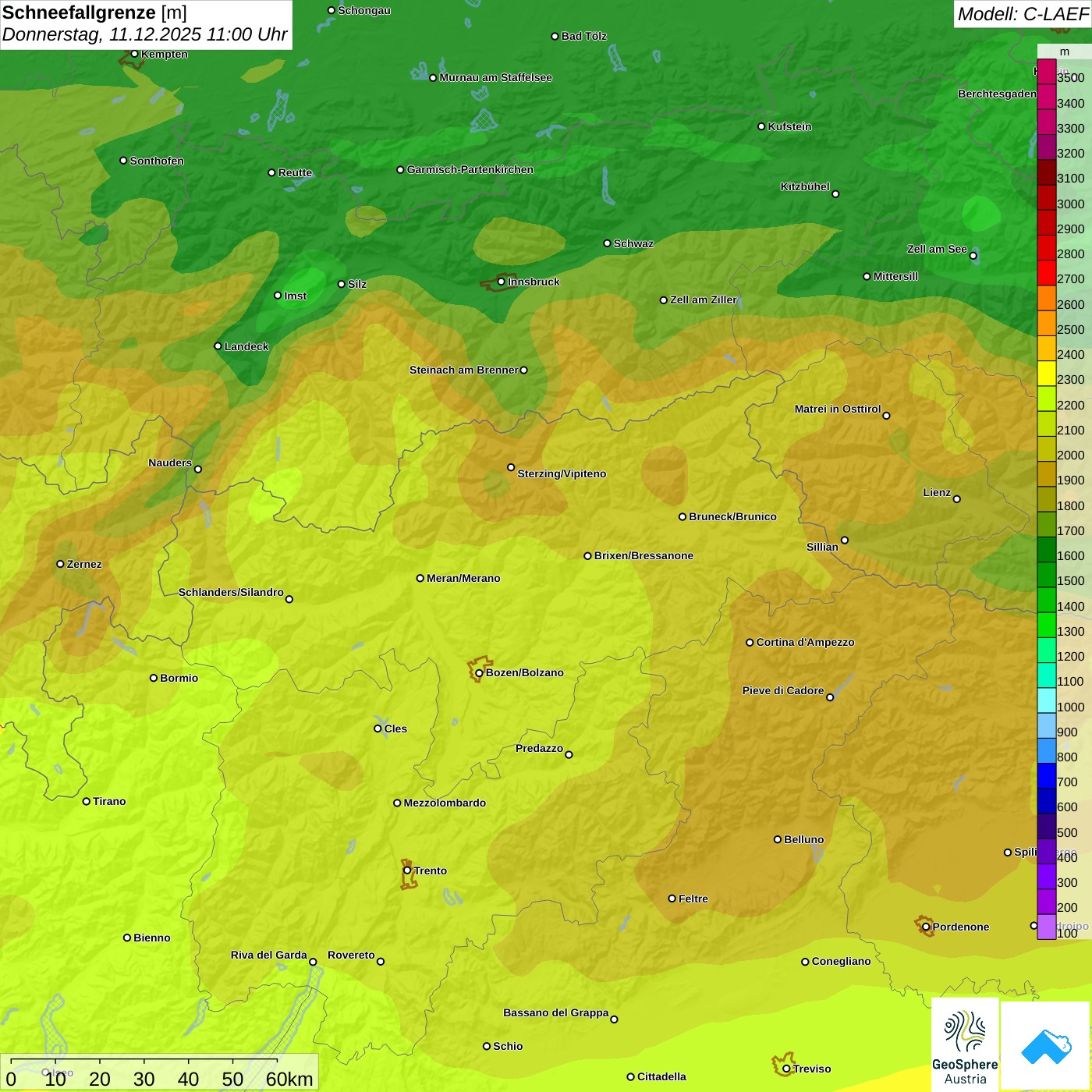Click the Bassano del Grappa label
This screenshot has width=1092, height=1092.
pyautogui.click(x=555, y=1012)
